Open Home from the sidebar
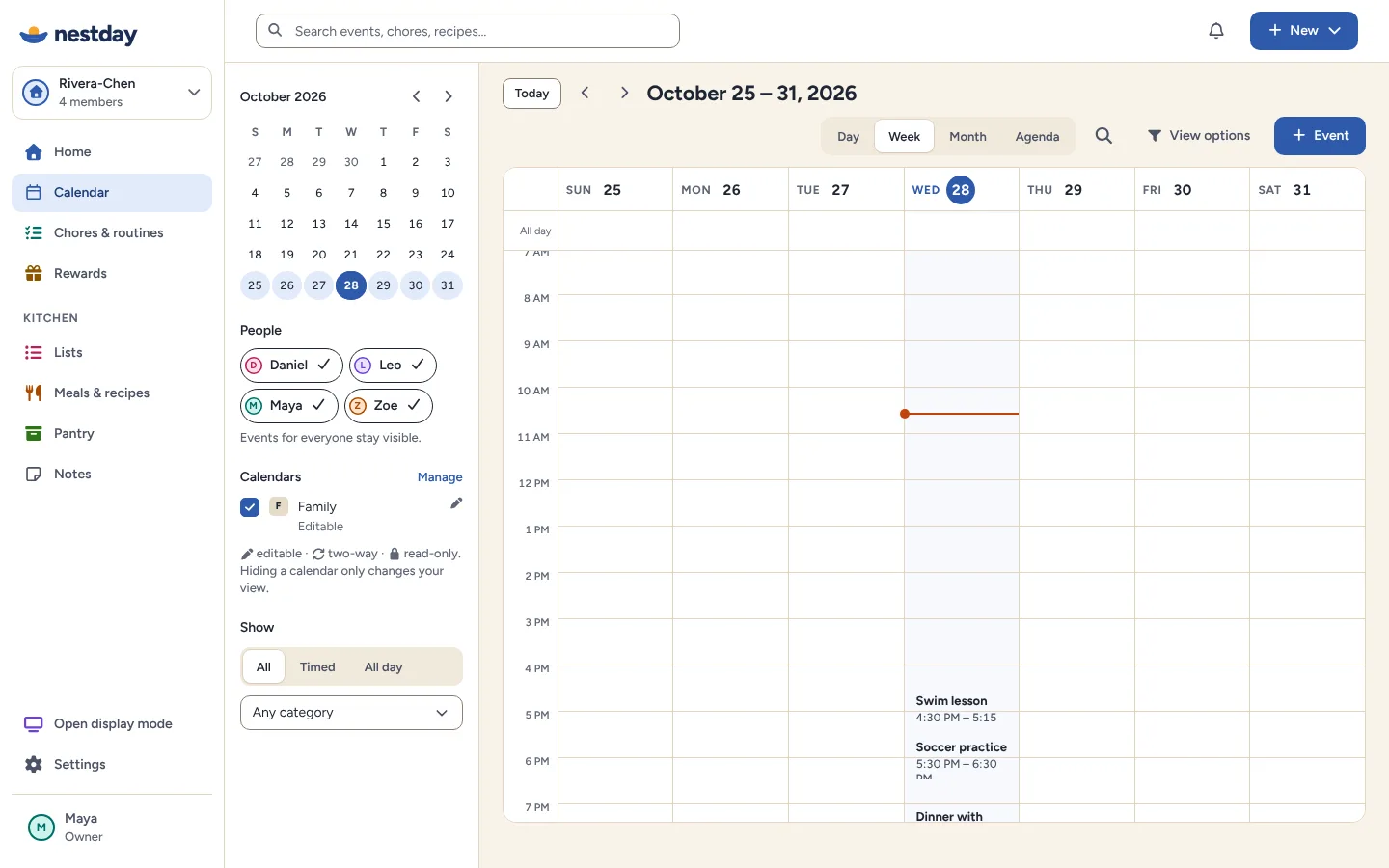Viewport: 1389px width, 868px height. [x=112, y=152]
